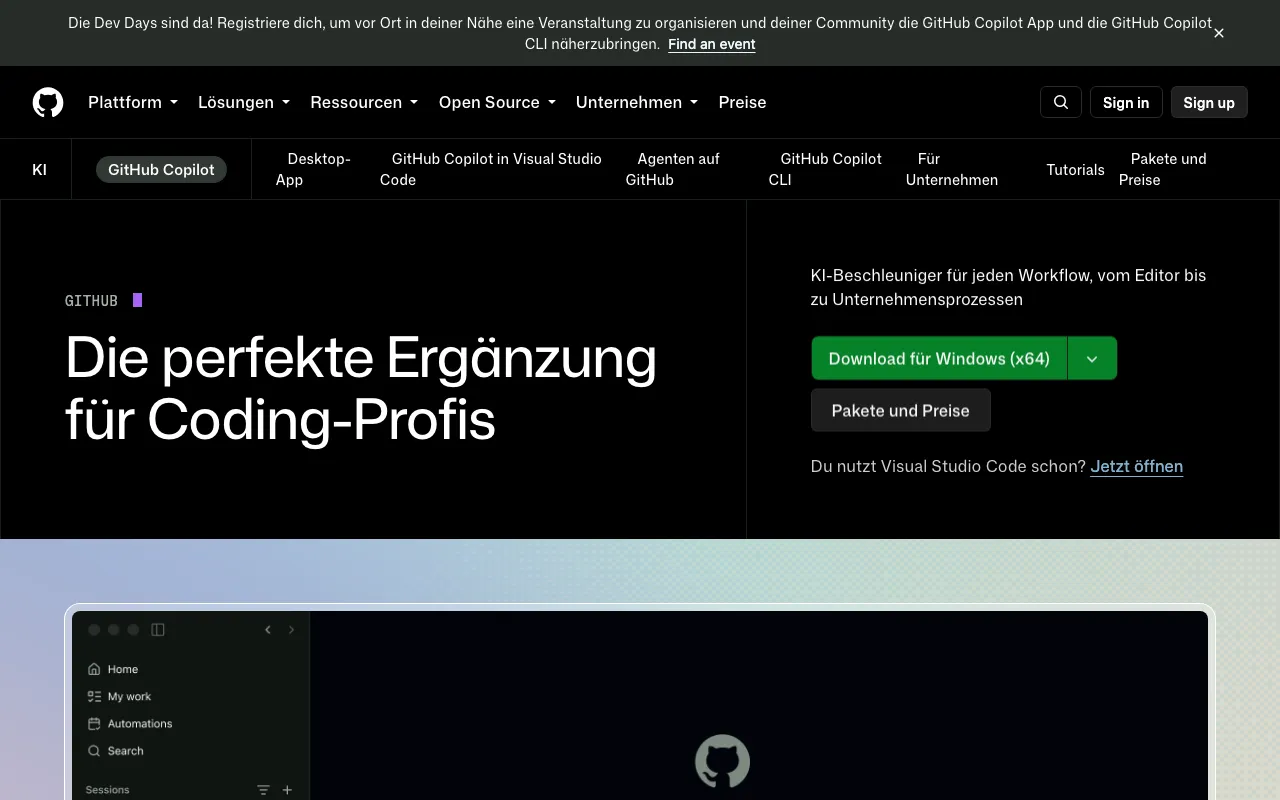Open Pakete und Preise in the subnav
Screen dimensions: 1280x800
click(x=1163, y=169)
